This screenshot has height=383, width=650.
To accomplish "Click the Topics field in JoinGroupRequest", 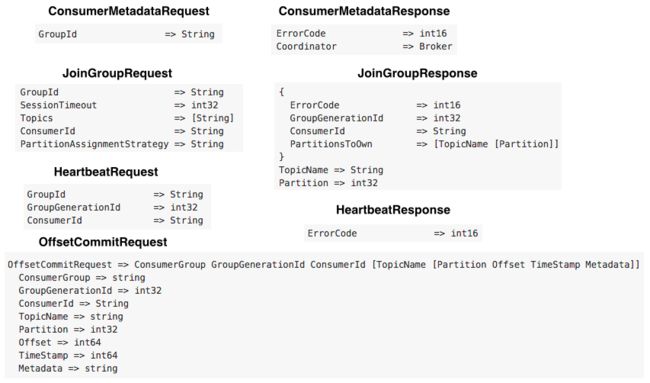I will [36, 118].
